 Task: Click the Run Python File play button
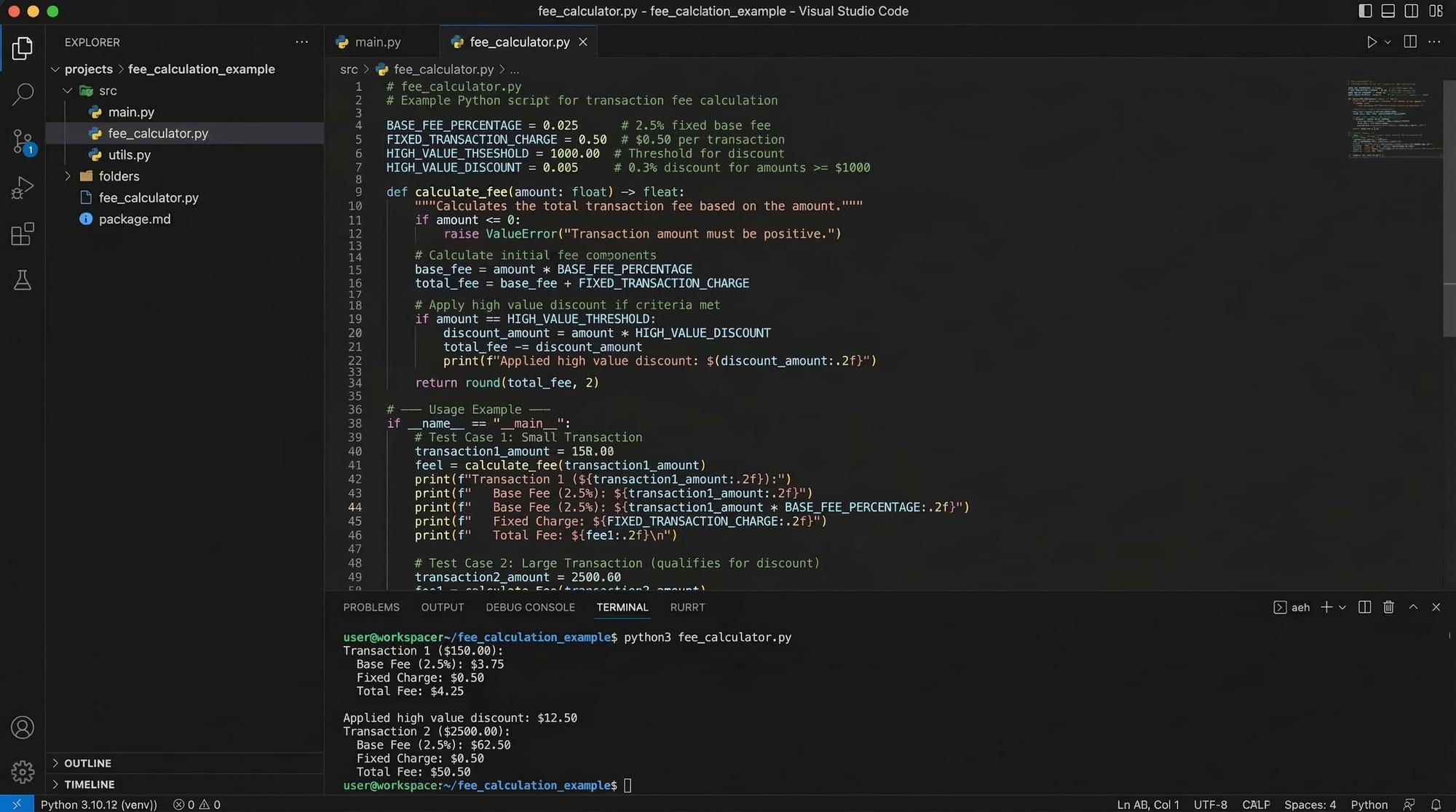[1372, 42]
